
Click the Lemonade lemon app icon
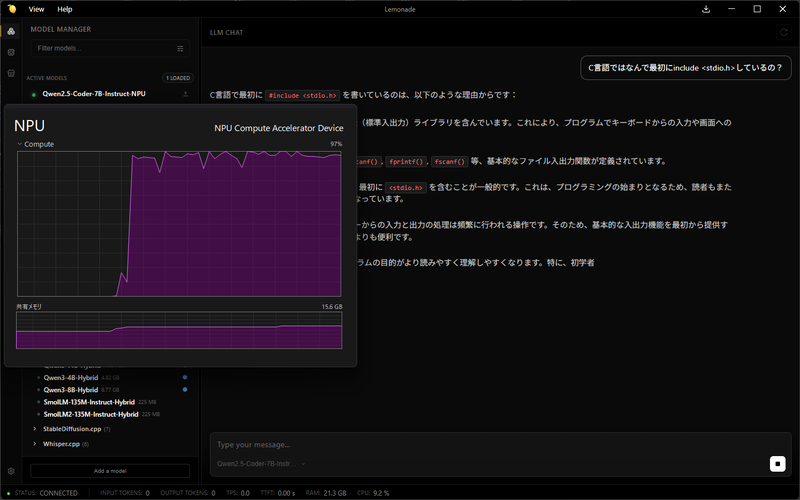click(x=11, y=9)
